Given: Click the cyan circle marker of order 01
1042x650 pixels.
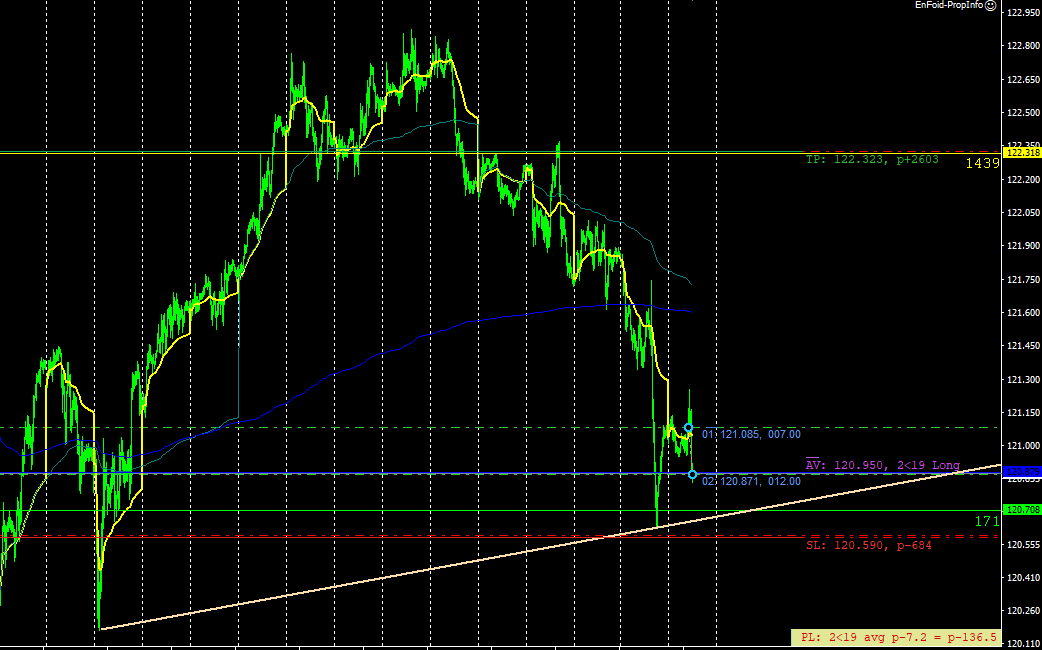Looking at the screenshot, I should coord(688,428).
